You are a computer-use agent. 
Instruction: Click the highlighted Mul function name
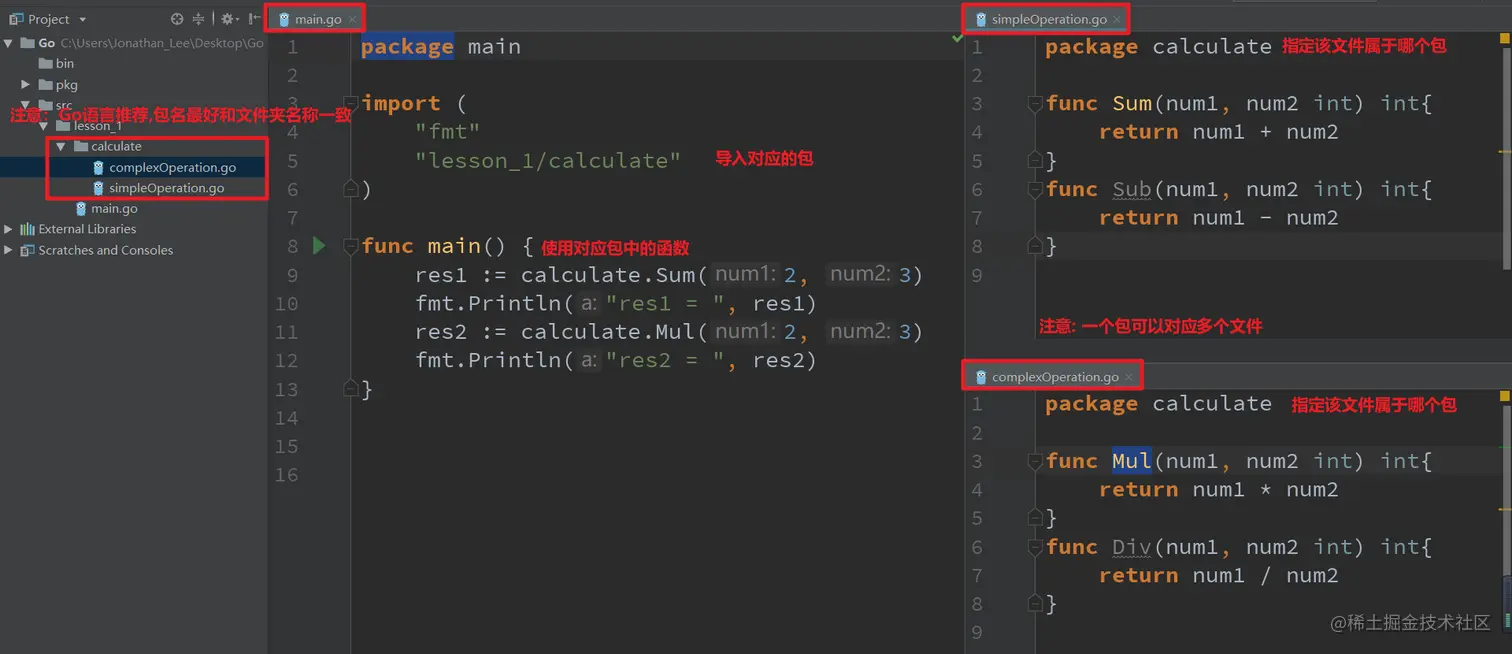click(x=1132, y=461)
